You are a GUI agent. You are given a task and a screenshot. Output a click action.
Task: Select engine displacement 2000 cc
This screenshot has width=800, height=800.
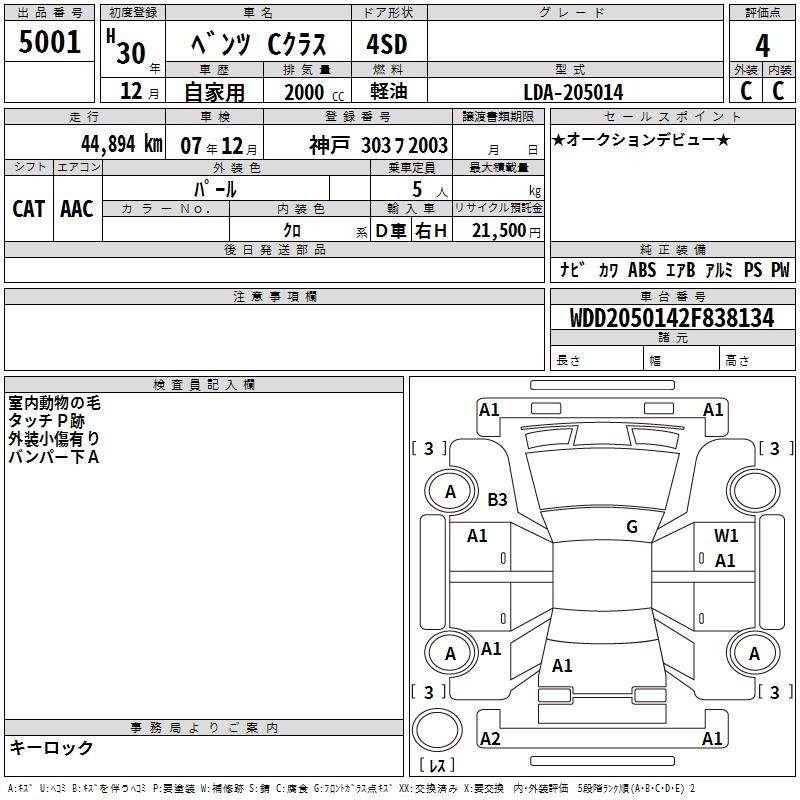[x=314, y=92]
